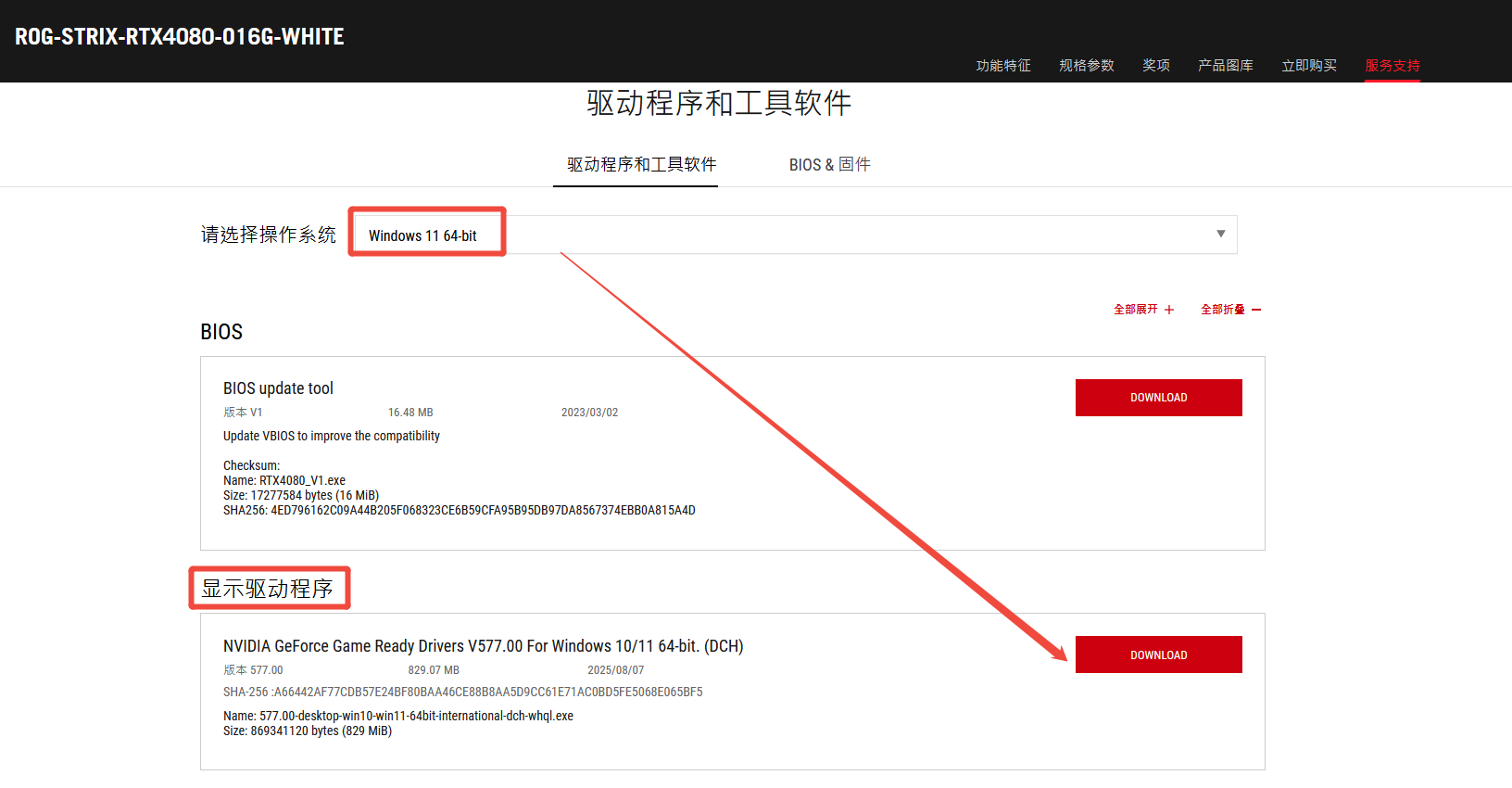
Task: Click the ROG-STRIX-RTX4080-O16G-WHITE product title
Action: click(x=180, y=37)
